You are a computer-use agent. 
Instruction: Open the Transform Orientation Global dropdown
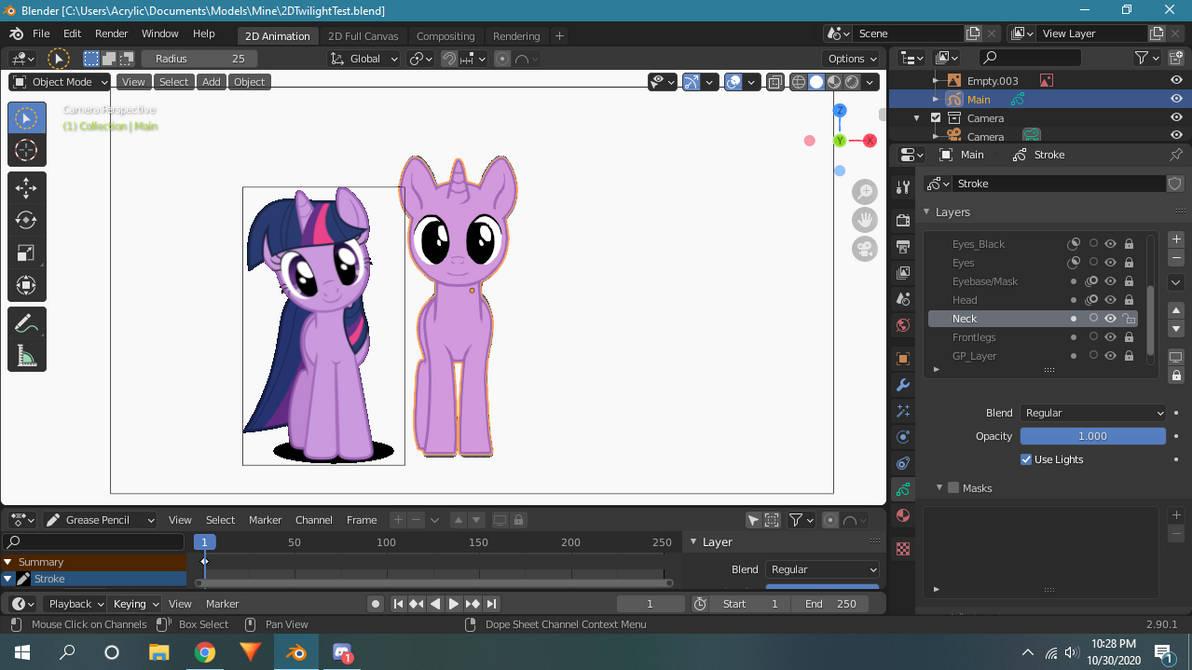(x=363, y=58)
